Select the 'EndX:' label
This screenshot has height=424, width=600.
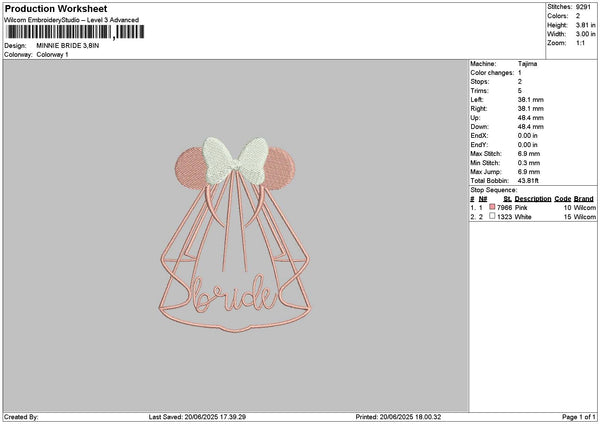tap(479, 136)
